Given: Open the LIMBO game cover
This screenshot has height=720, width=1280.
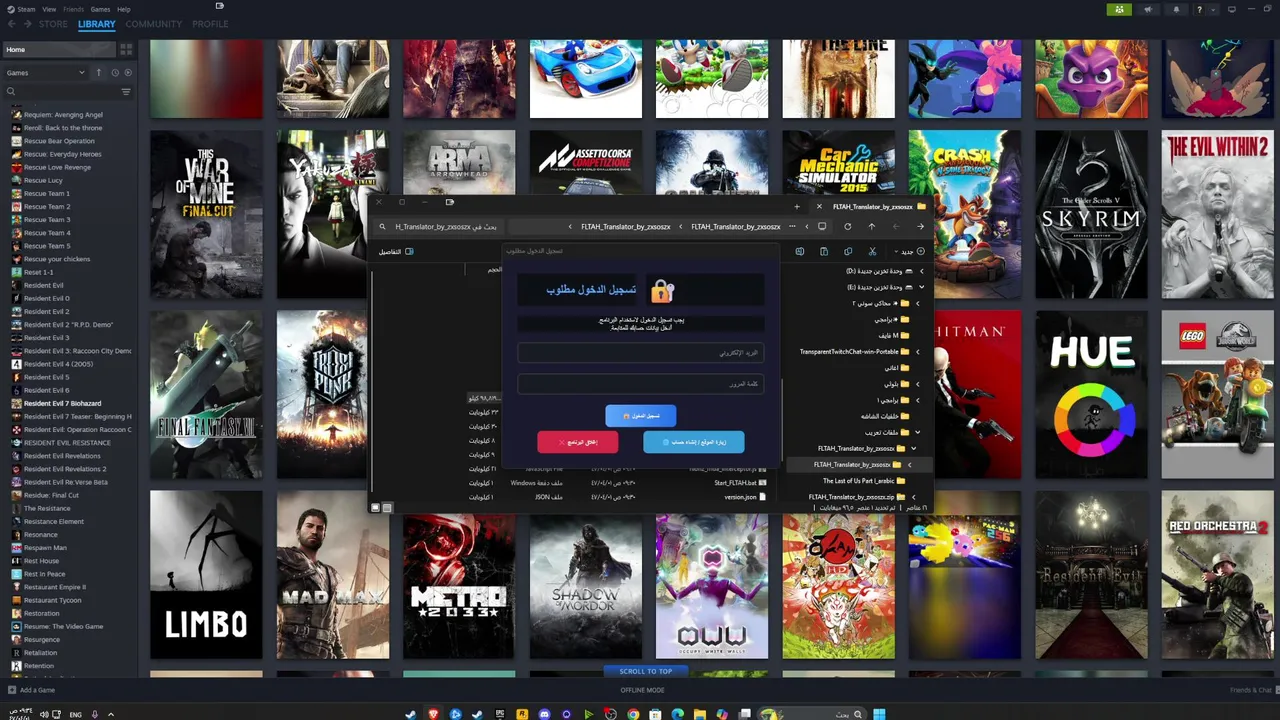Looking at the screenshot, I should tap(206, 575).
